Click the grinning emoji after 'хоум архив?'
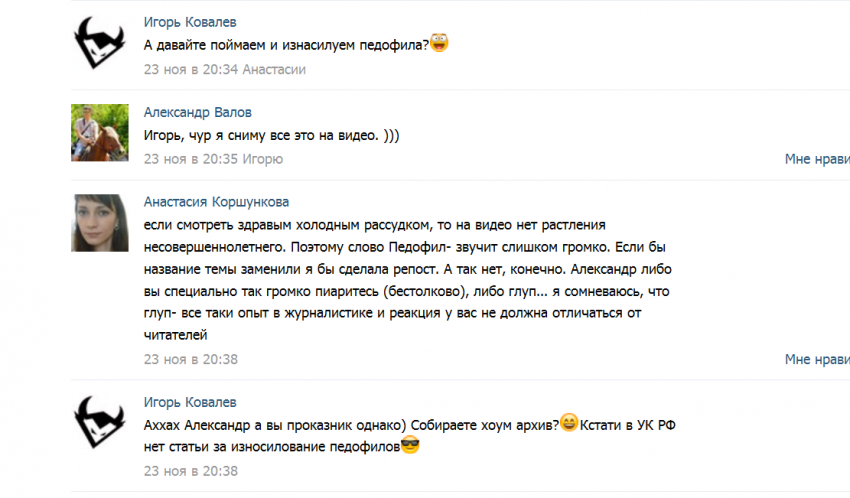 (569, 422)
